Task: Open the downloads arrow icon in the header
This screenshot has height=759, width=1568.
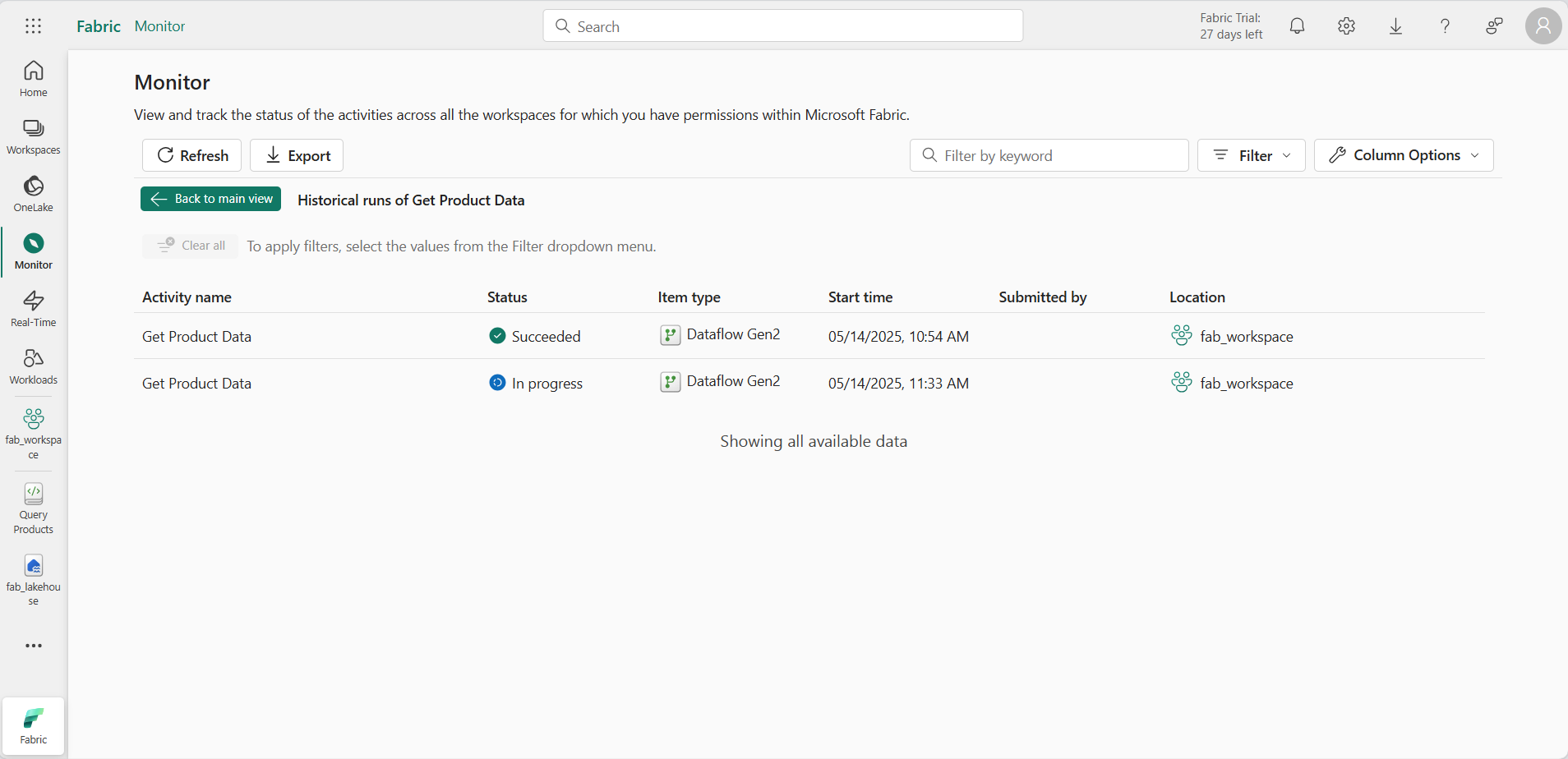Action: (1395, 26)
